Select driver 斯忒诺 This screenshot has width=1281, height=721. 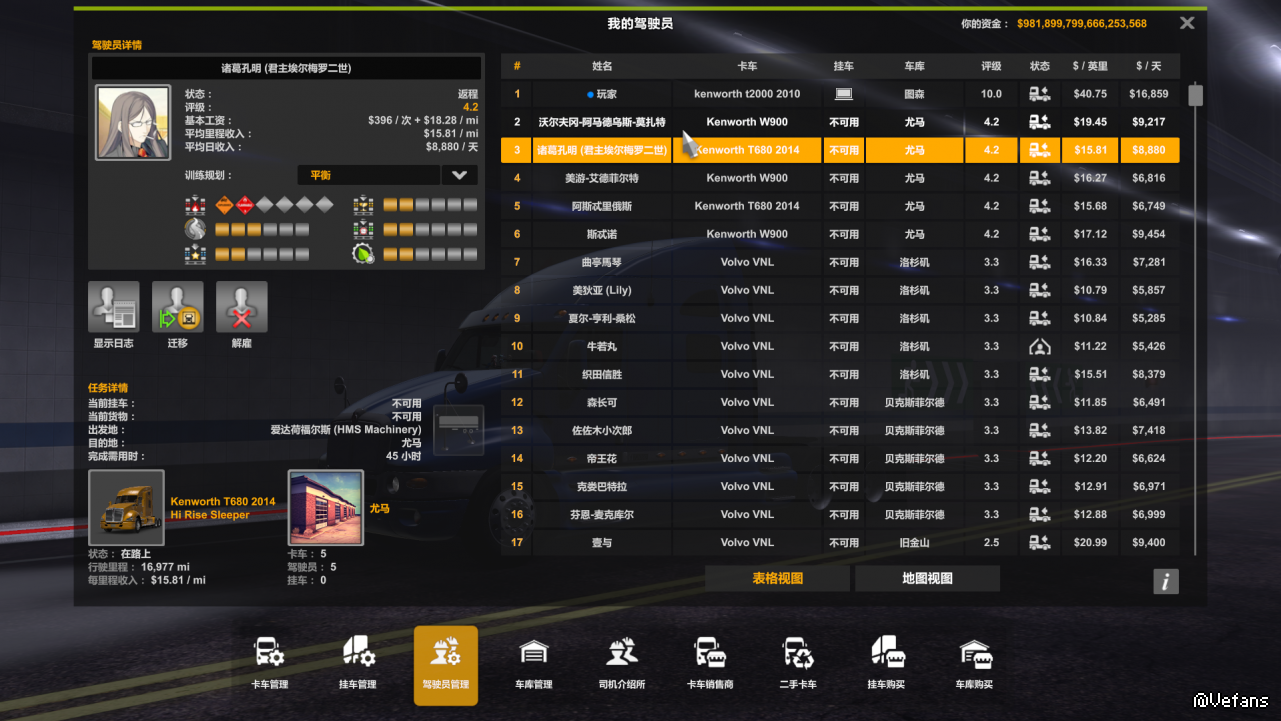tap(601, 234)
